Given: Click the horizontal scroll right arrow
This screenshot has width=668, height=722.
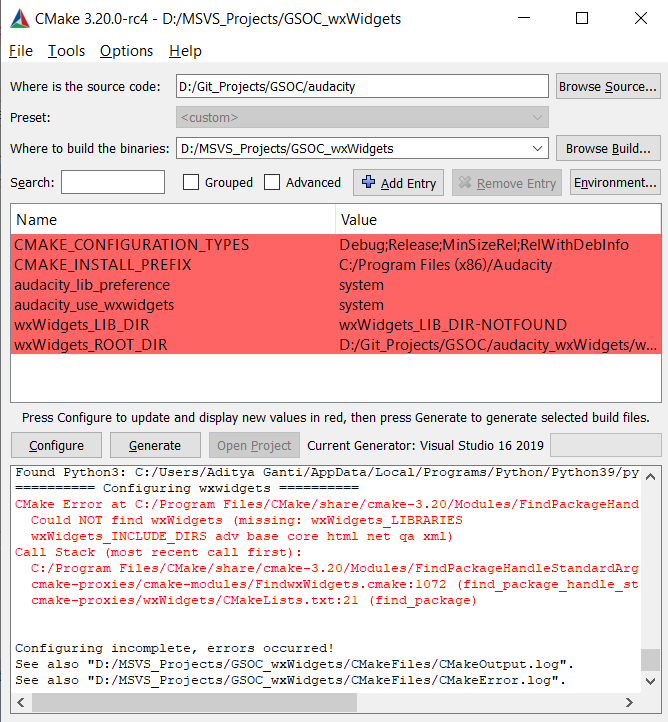Looking at the screenshot, I should pyautogui.click(x=629, y=702).
